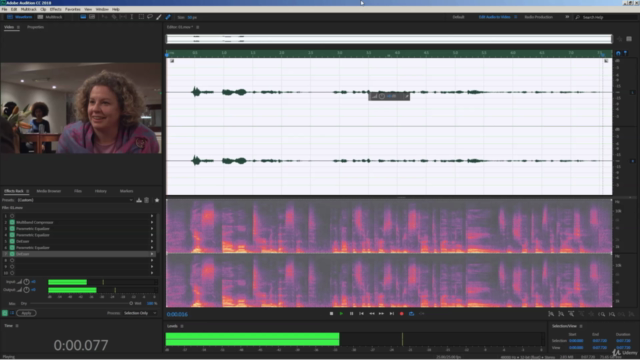This screenshot has height=360, width=640.
Task: Save effects rack as favorite star
Action: point(157,200)
